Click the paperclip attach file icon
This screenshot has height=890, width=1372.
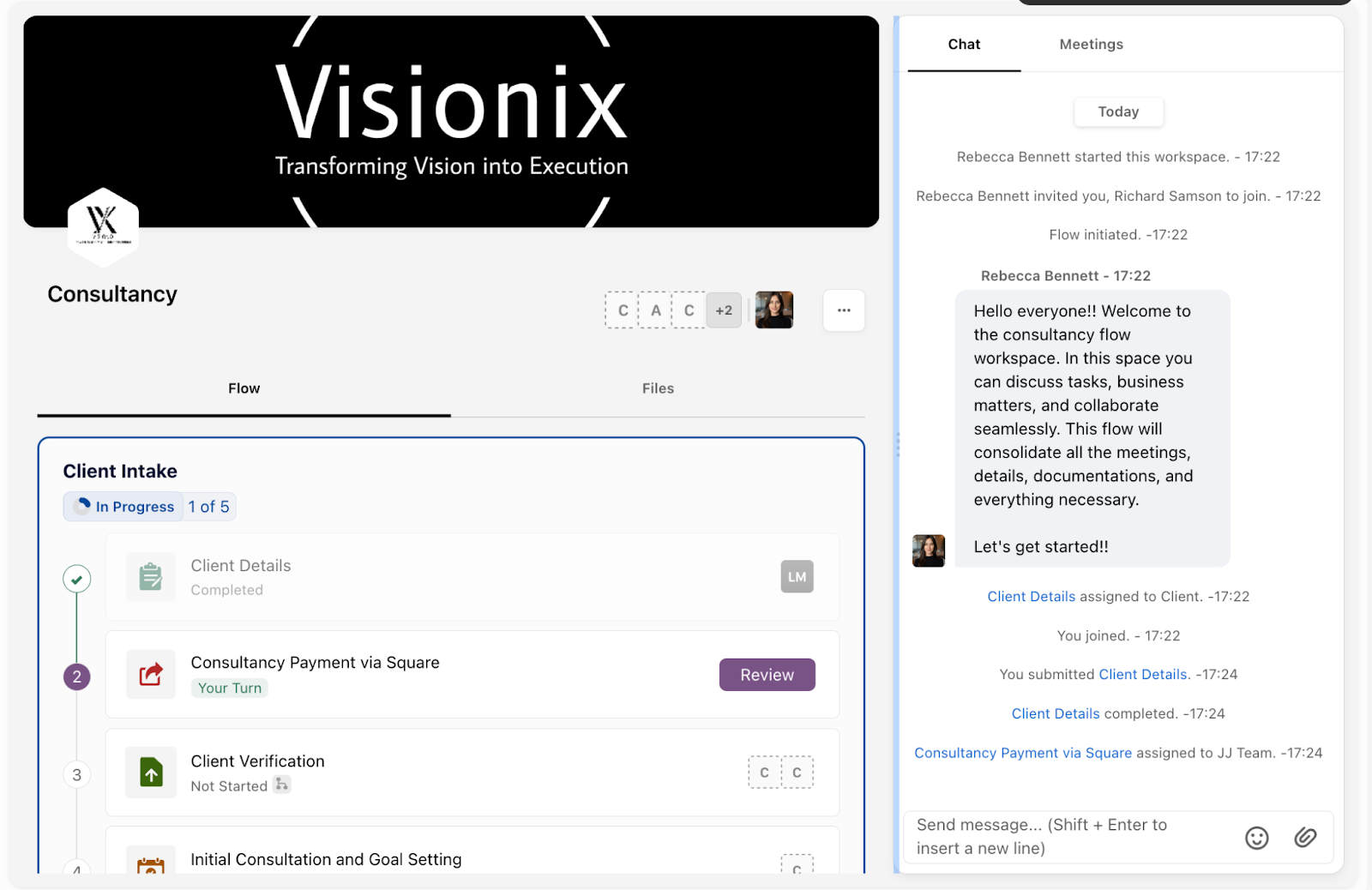[1305, 837]
